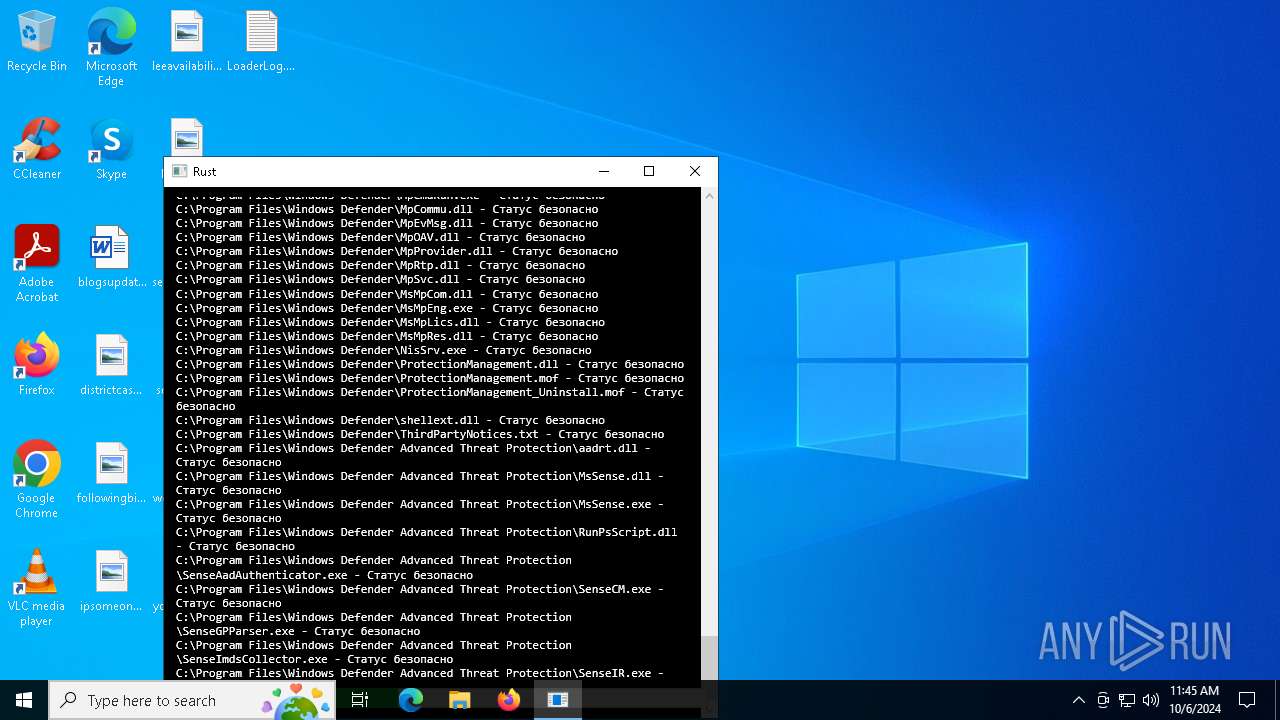Click the ProtectionManagement.dll status line
The width and height of the screenshot is (1280, 720).
click(x=430, y=364)
